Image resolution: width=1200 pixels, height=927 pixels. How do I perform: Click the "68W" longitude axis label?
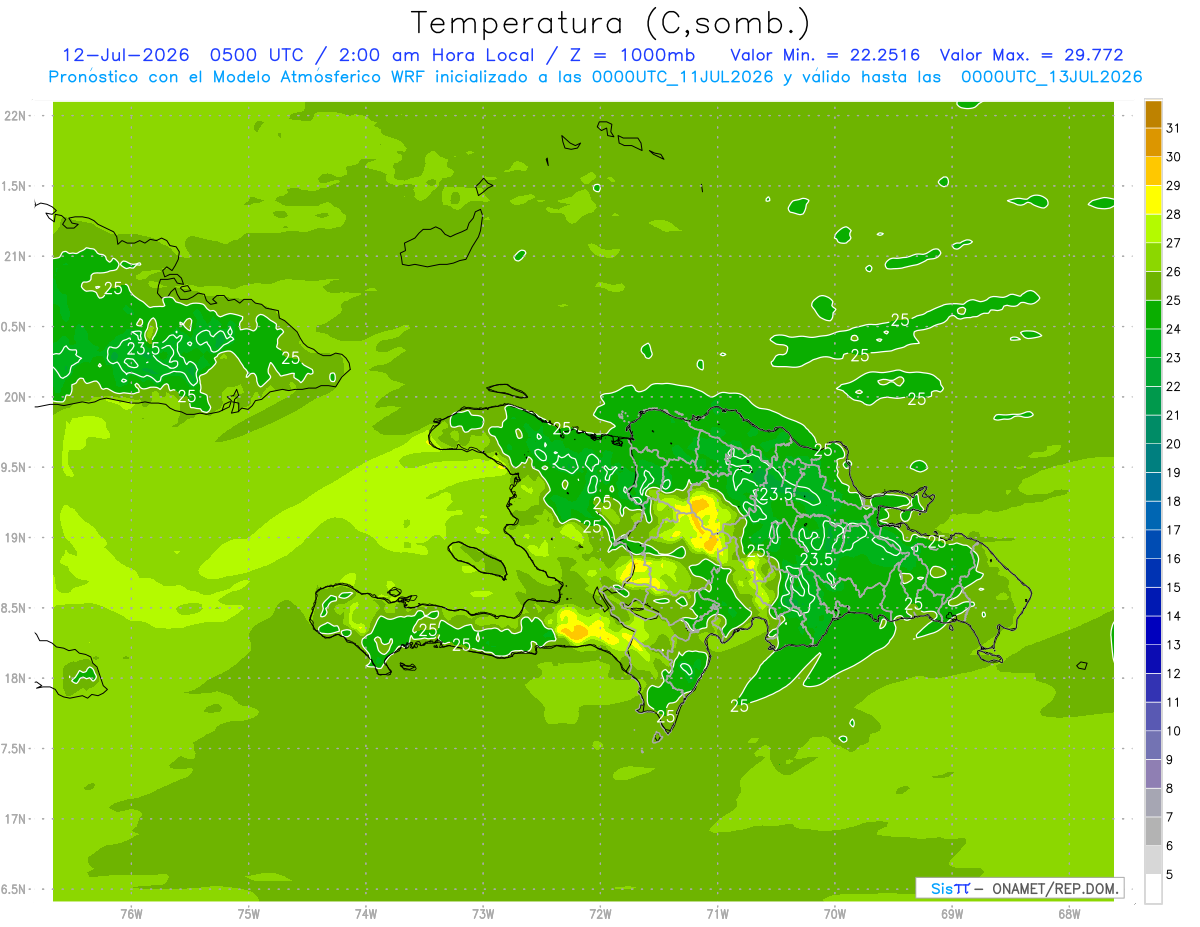(x=1069, y=914)
